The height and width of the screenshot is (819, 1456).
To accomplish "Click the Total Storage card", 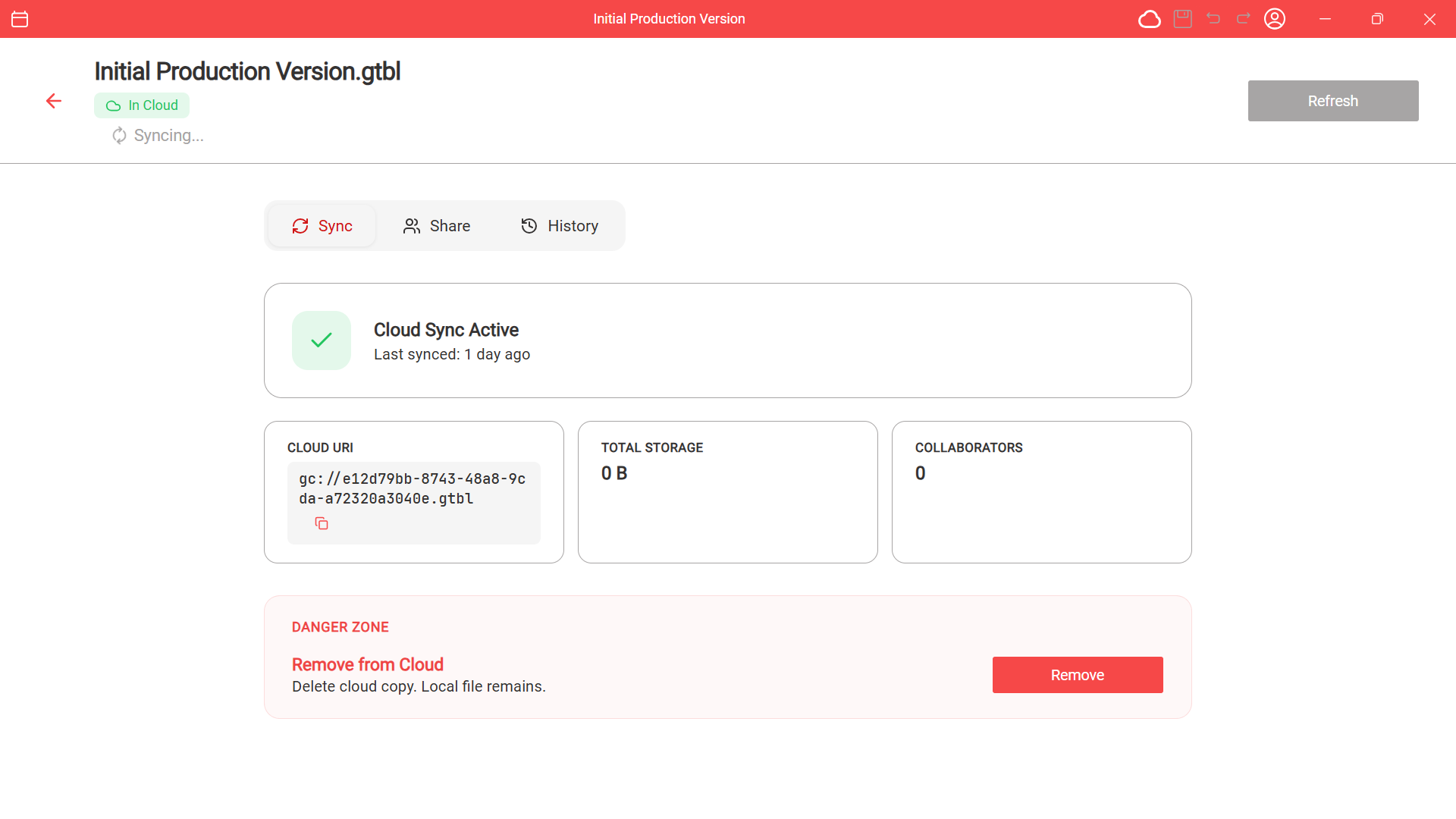I will [727, 491].
